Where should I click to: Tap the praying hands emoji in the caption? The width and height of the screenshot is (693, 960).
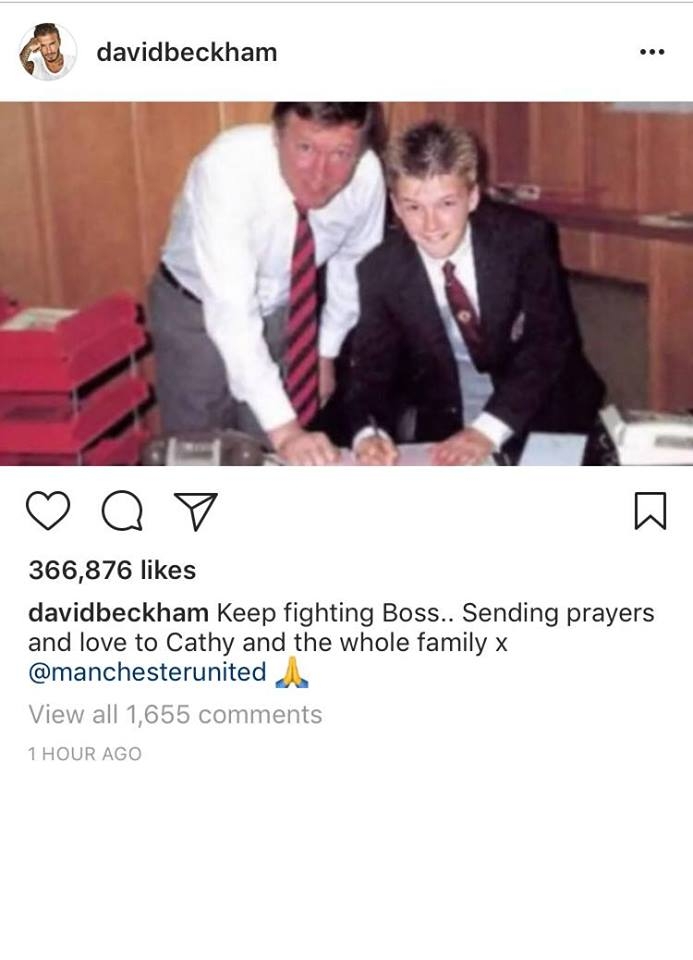pos(292,672)
